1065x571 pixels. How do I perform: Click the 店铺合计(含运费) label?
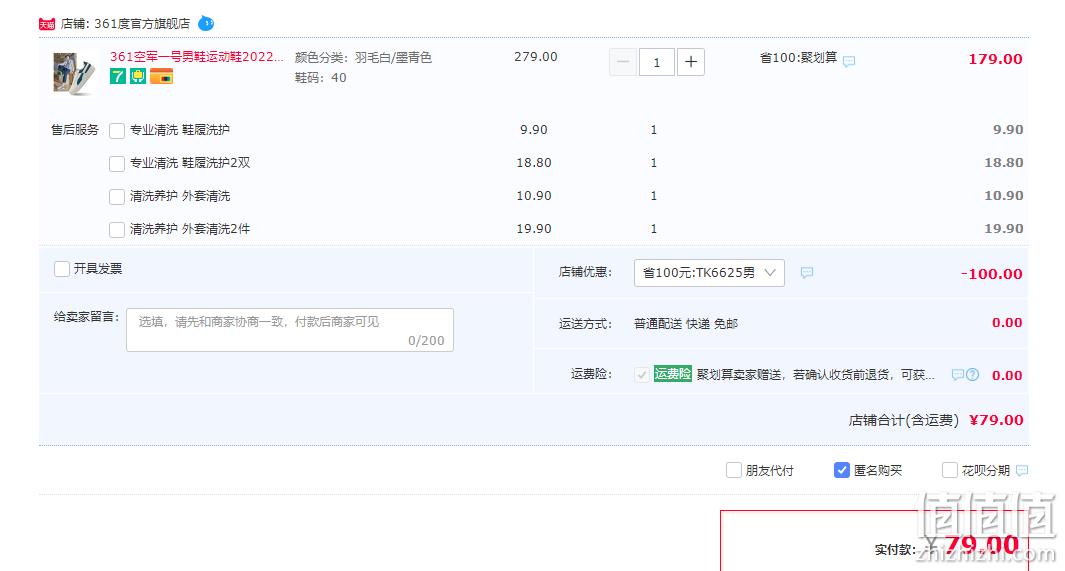(904, 421)
